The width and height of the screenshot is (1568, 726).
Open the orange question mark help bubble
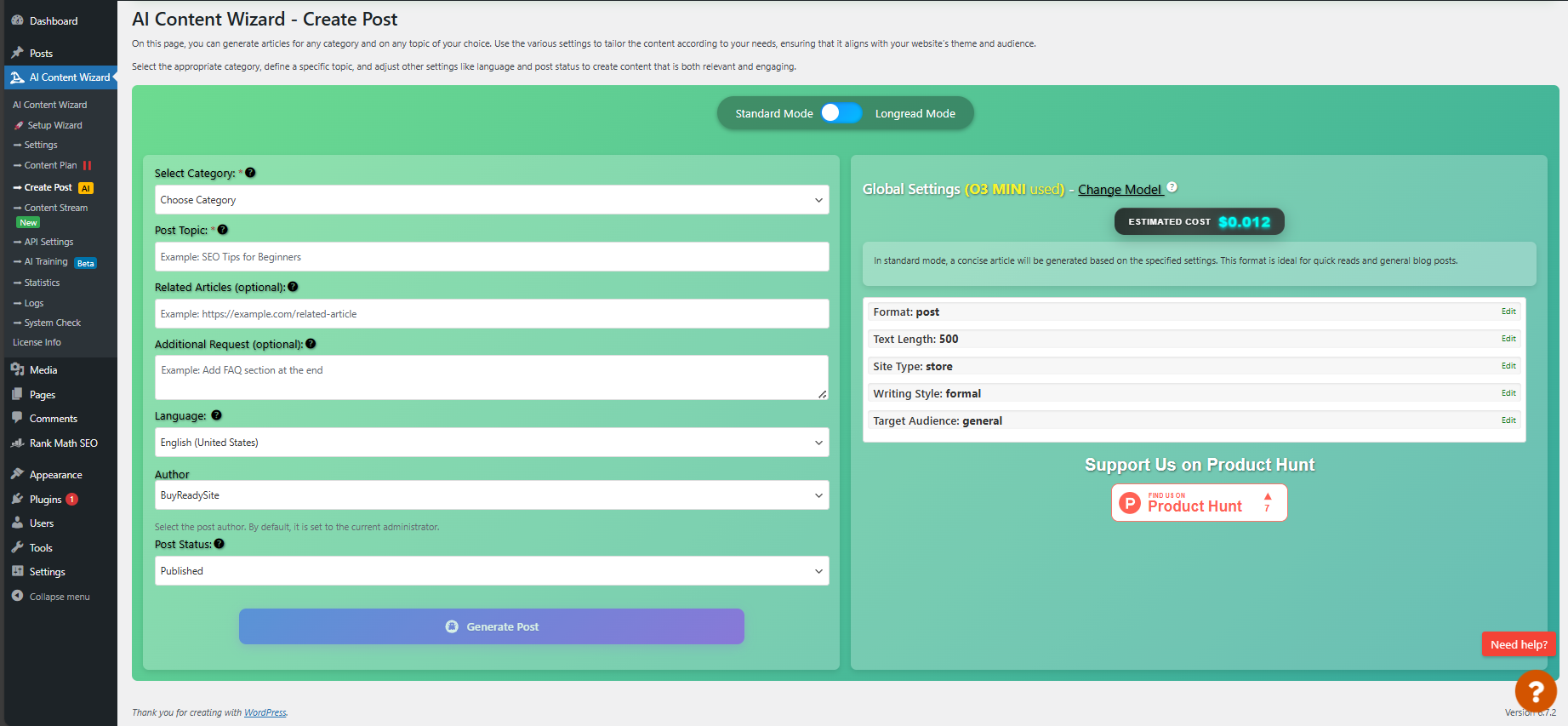(1536, 693)
